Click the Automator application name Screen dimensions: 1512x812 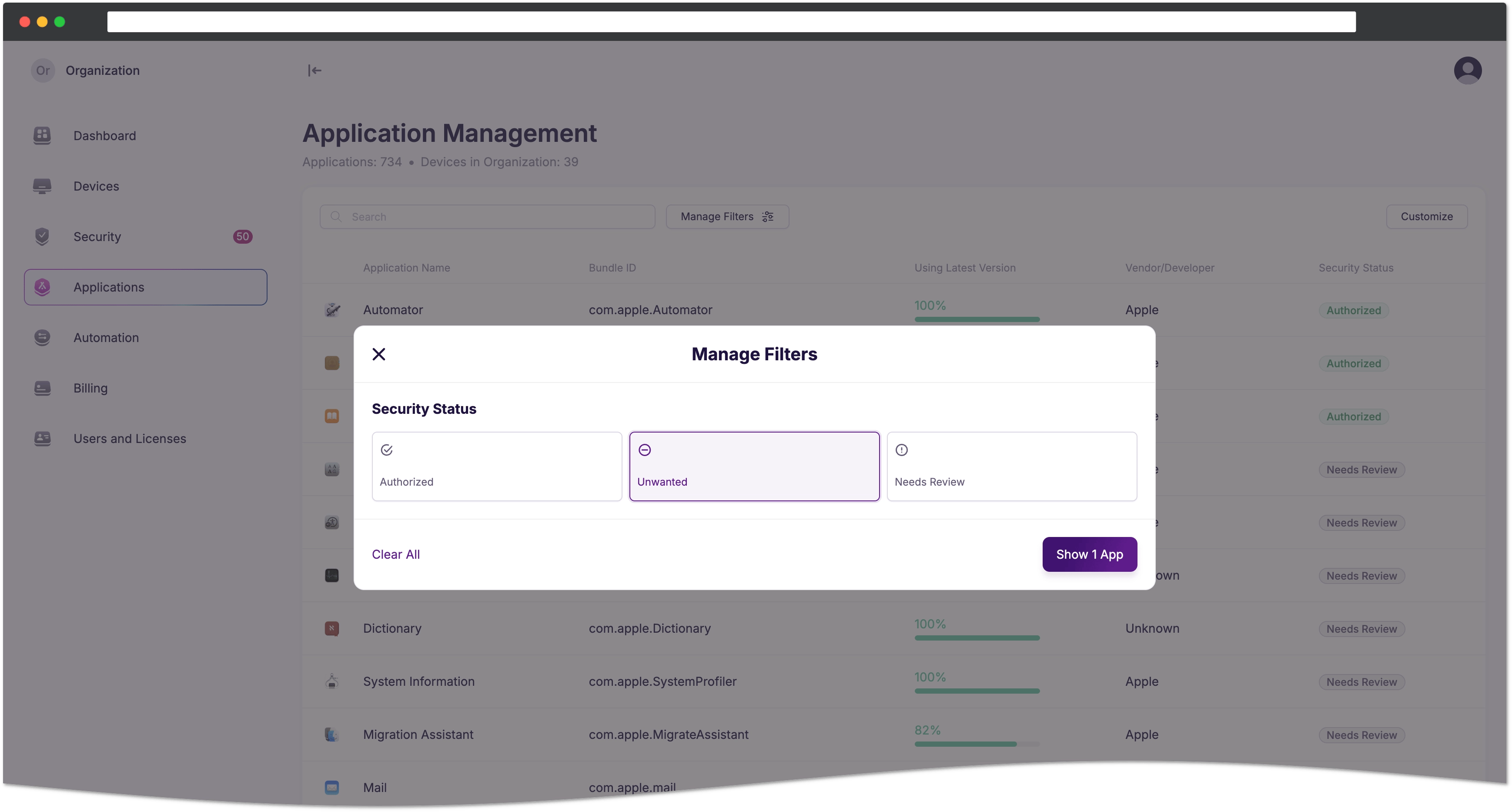tap(393, 310)
